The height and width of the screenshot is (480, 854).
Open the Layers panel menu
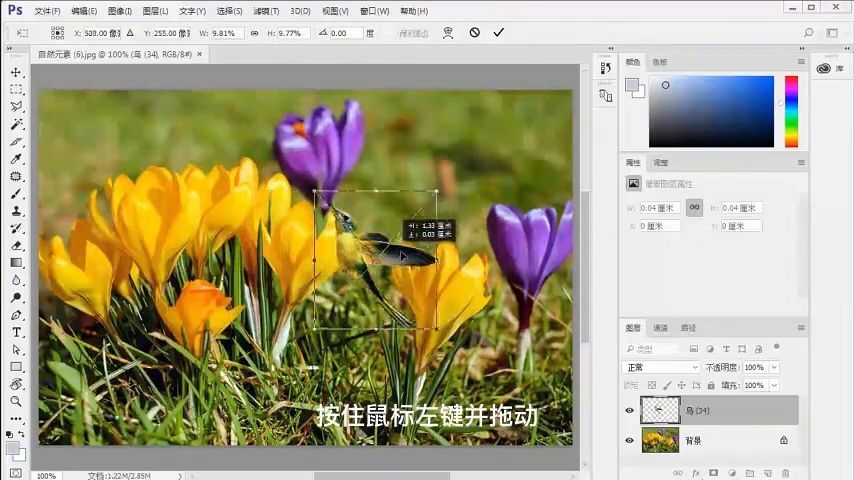tap(801, 327)
